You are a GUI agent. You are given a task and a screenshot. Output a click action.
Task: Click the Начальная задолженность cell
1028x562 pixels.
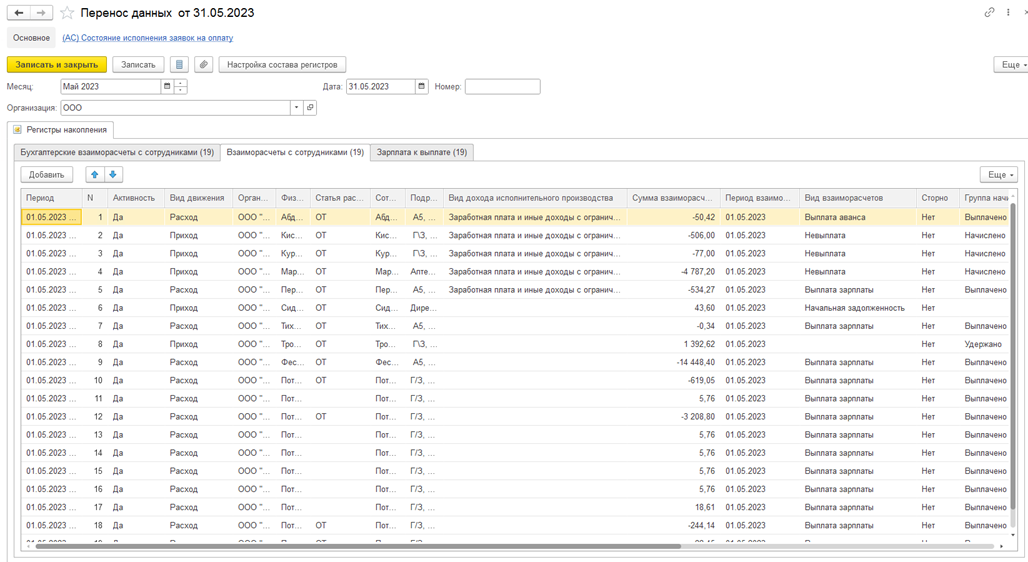click(858, 308)
